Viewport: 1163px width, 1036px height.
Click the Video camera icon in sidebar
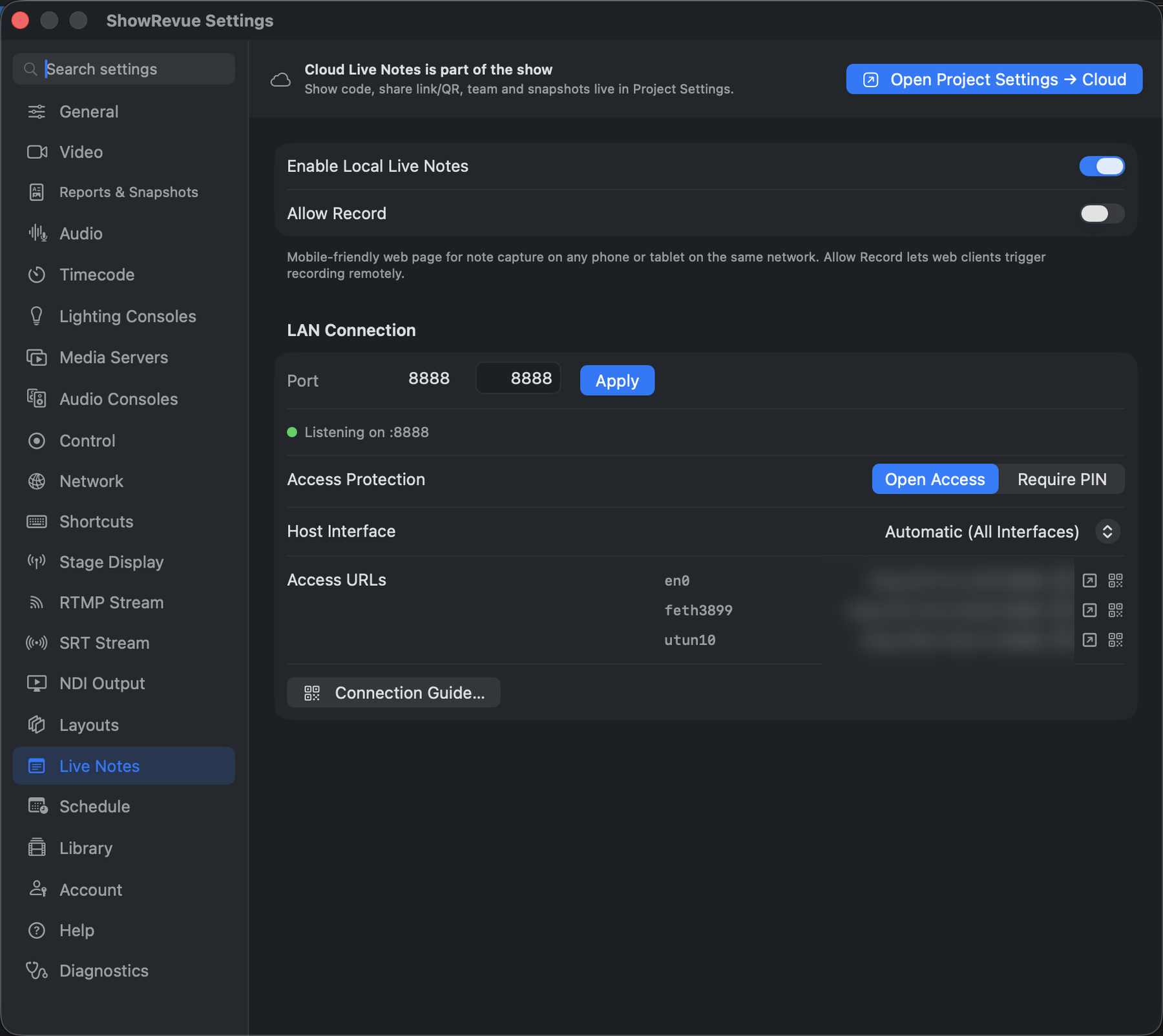(37, 152)
